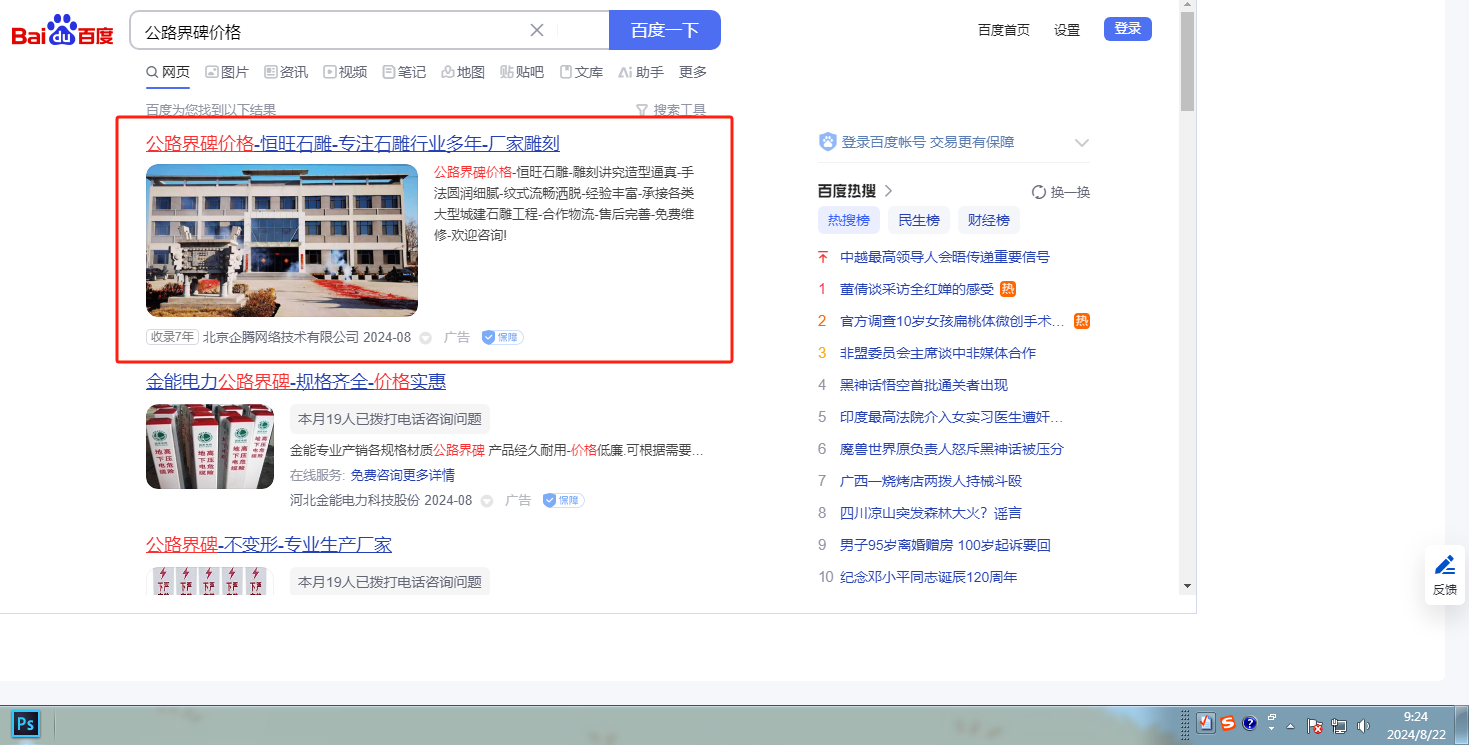Switch to the 视频 search tab
The image size is (1469, 745).
click(x=345, y=72)
